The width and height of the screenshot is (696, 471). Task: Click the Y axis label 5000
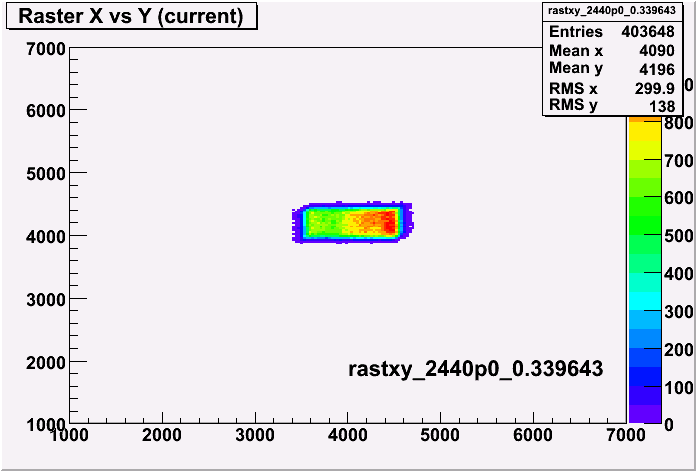coord(46,174)
